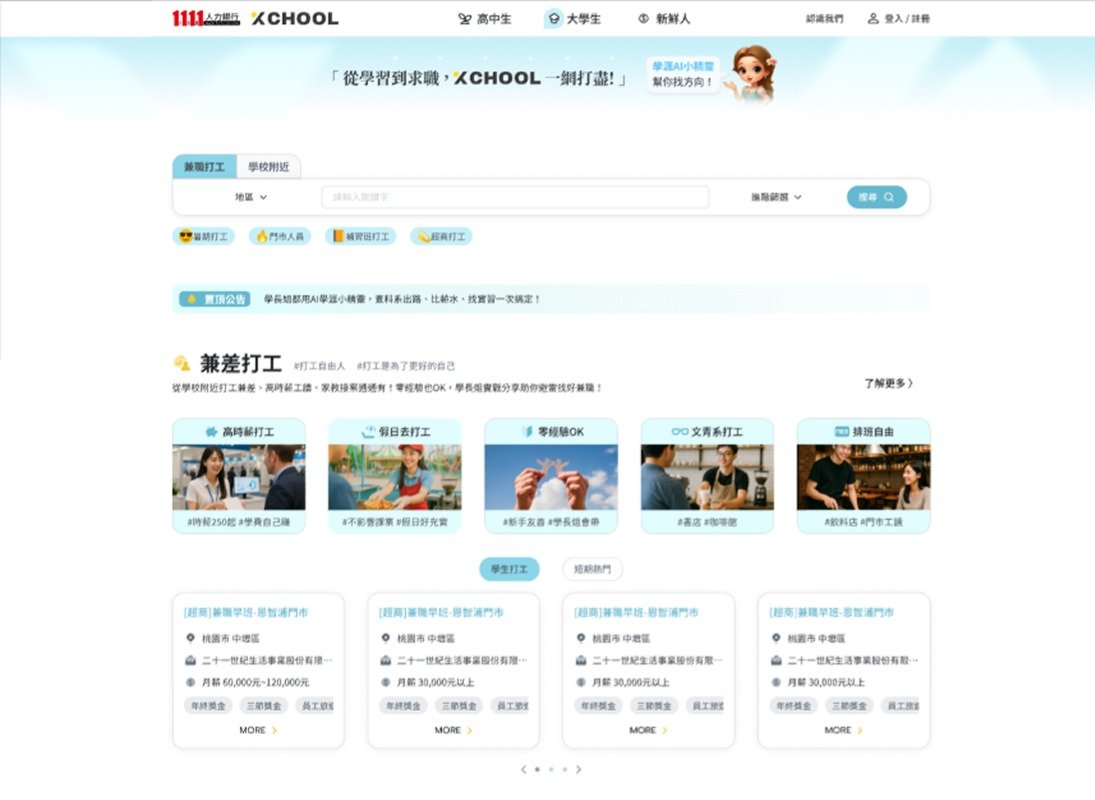The width and height of the screenshot is (1095, 800).
Task: Click 三節獎金 tag in 60,000元~120,000元 card
Action: 264,706
